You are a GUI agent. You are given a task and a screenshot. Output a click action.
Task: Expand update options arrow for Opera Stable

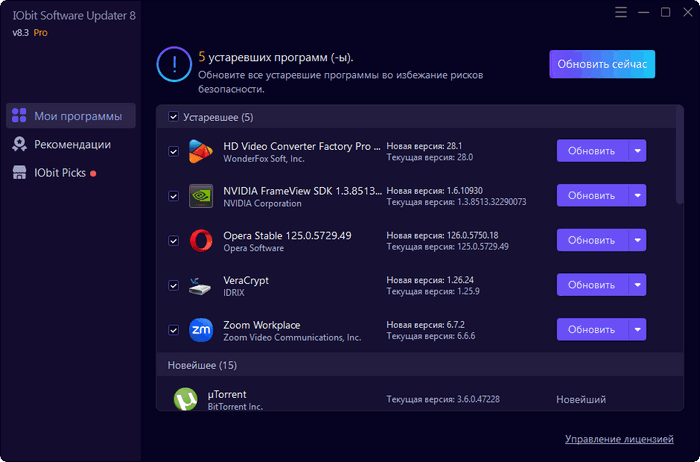pos(638,240)
